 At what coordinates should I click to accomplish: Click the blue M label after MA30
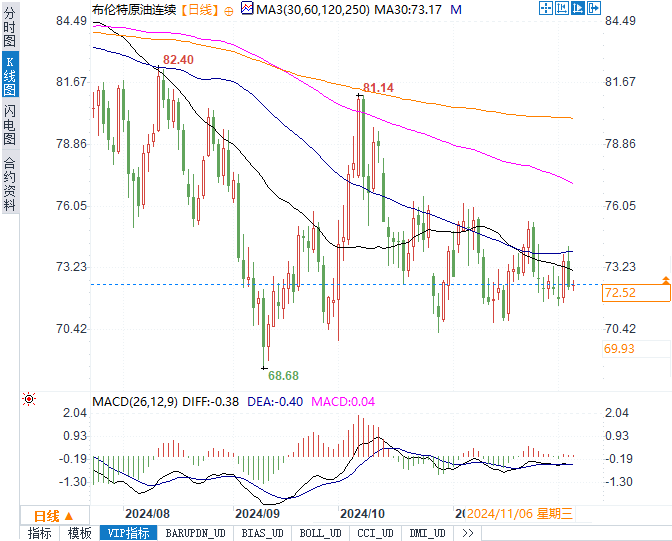(456, 9)
